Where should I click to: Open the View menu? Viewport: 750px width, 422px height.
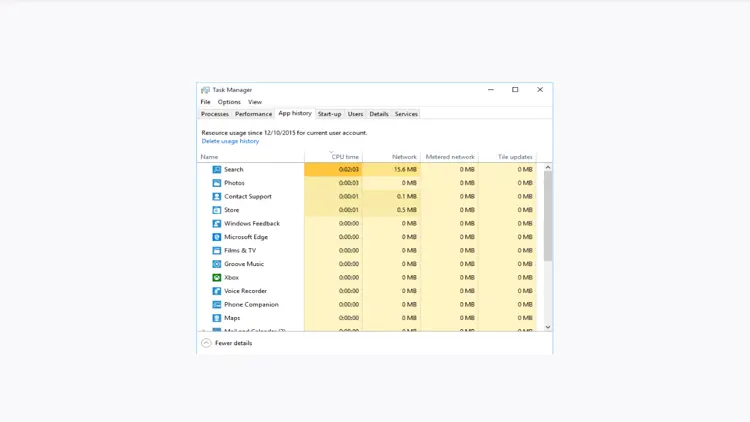[x=255, y=102]
